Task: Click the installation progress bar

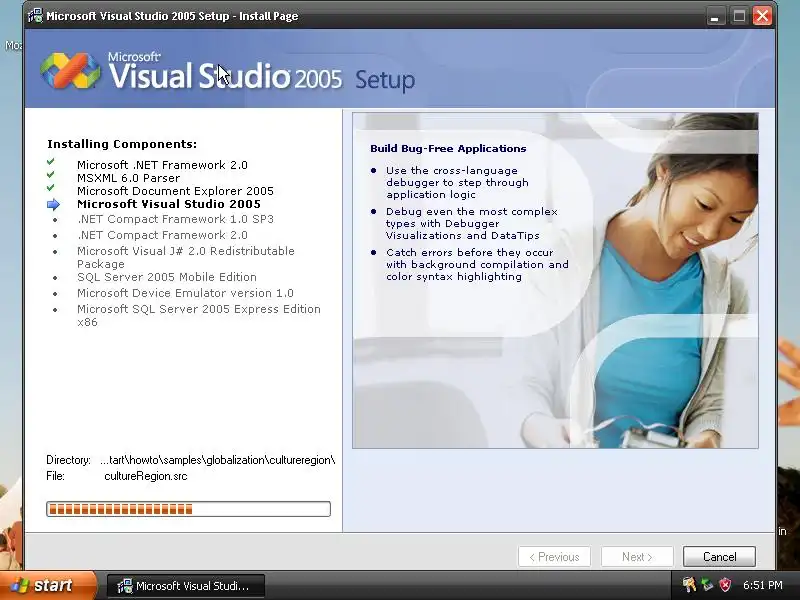Action: click(188, 509)
